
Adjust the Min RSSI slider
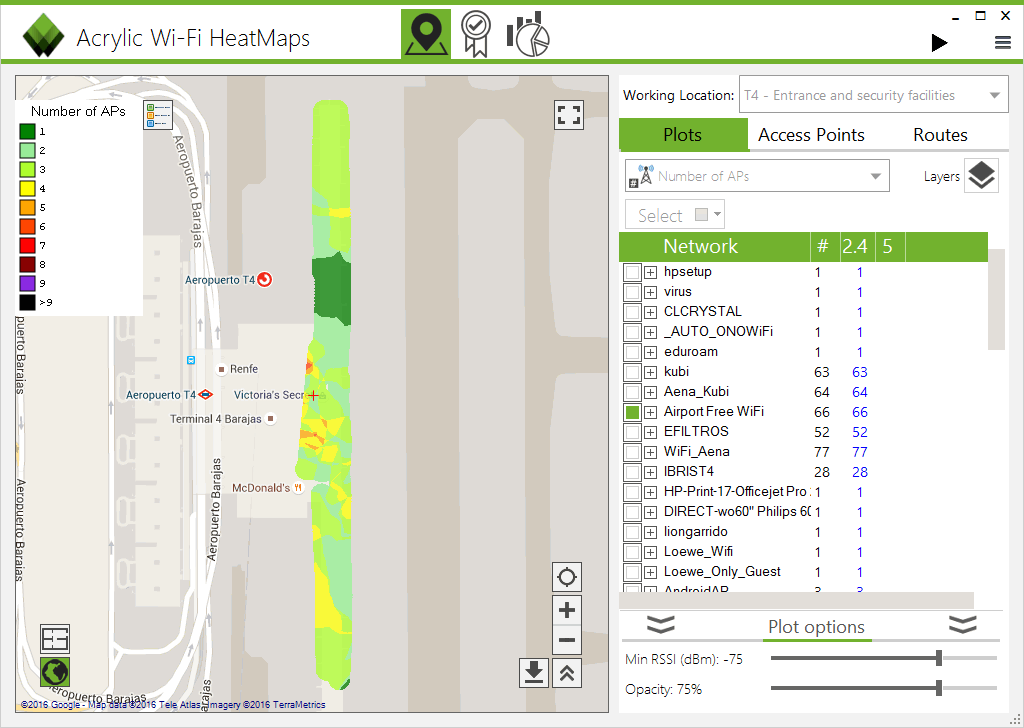pyautogui.click(x=884, y=658)
